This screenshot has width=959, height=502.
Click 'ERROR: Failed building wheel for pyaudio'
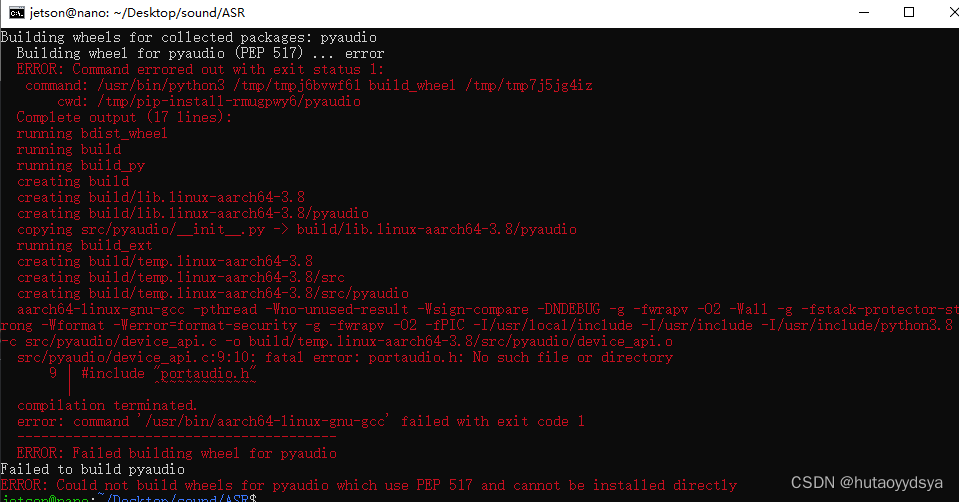click(176, 453)
